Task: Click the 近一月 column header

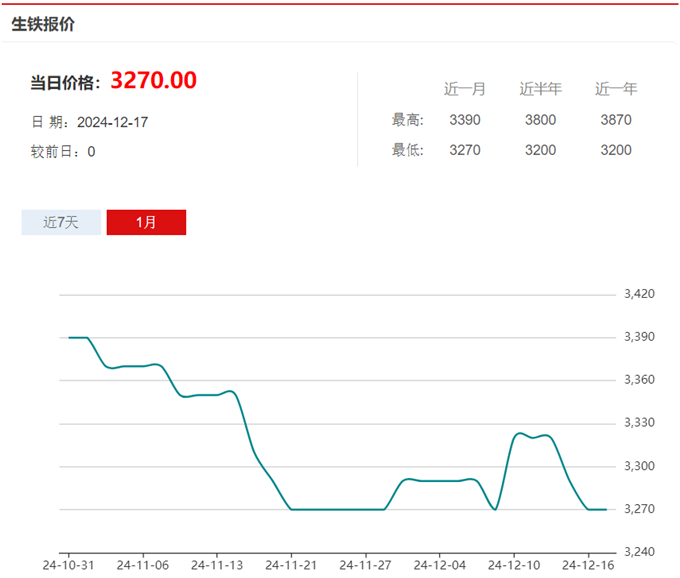Action: pyautogui.click(x=464, y=89)
